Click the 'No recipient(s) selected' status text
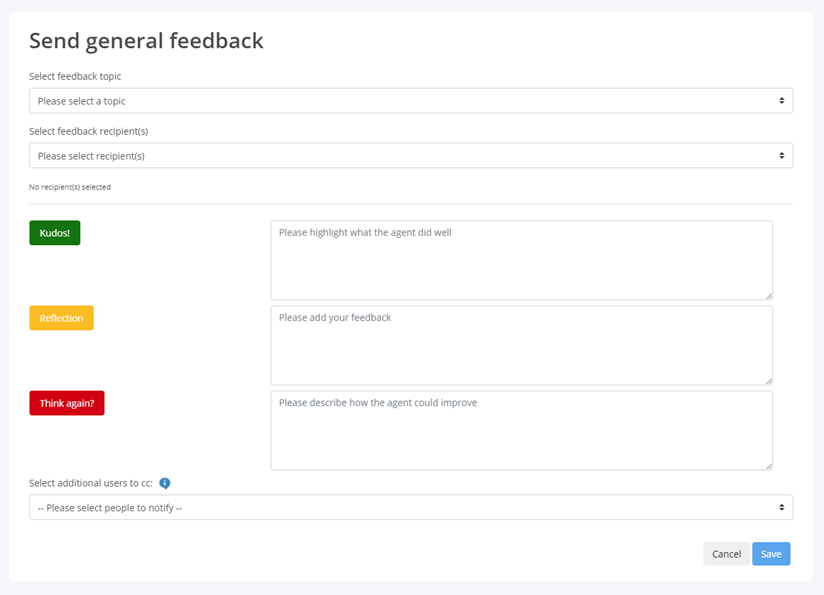Viewport: 824px width, 595px height. [x=70, y=187]
